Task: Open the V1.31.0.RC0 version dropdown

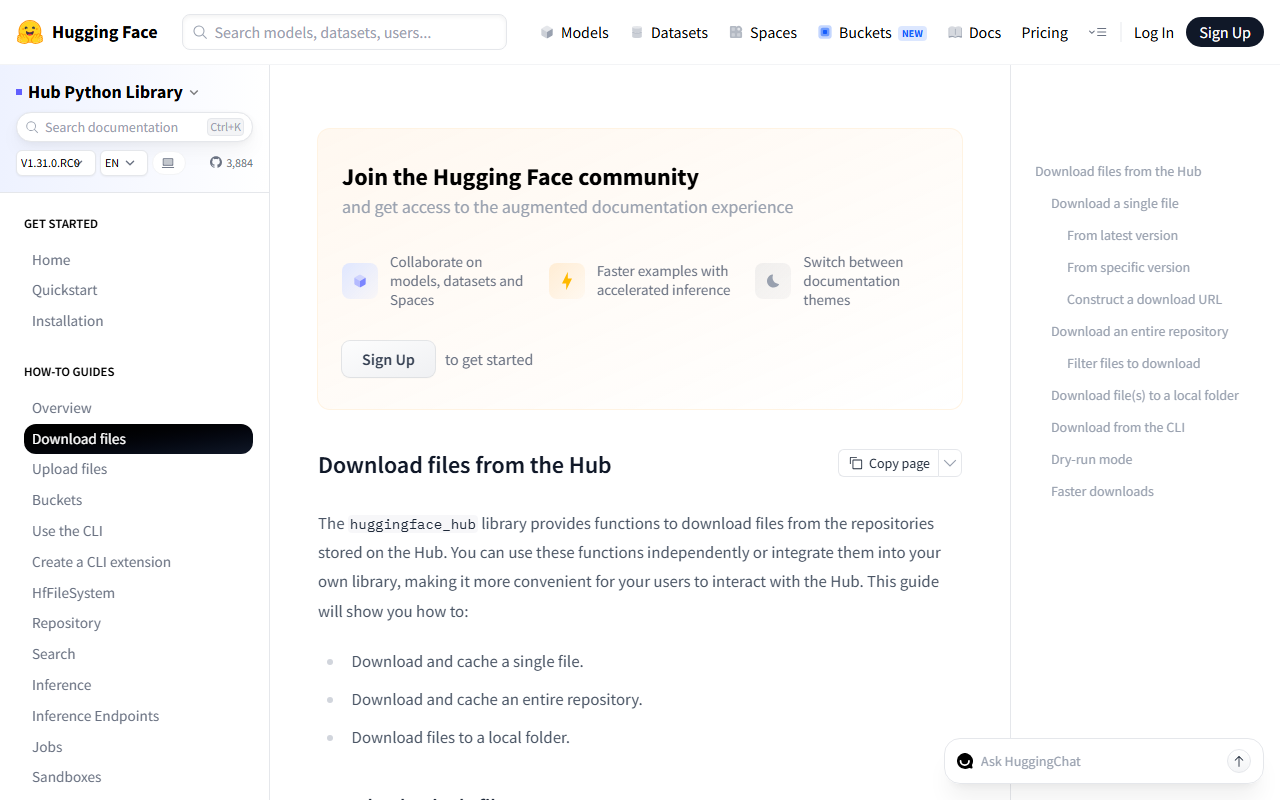Action: pyautogui.click(x=56, y=163)
